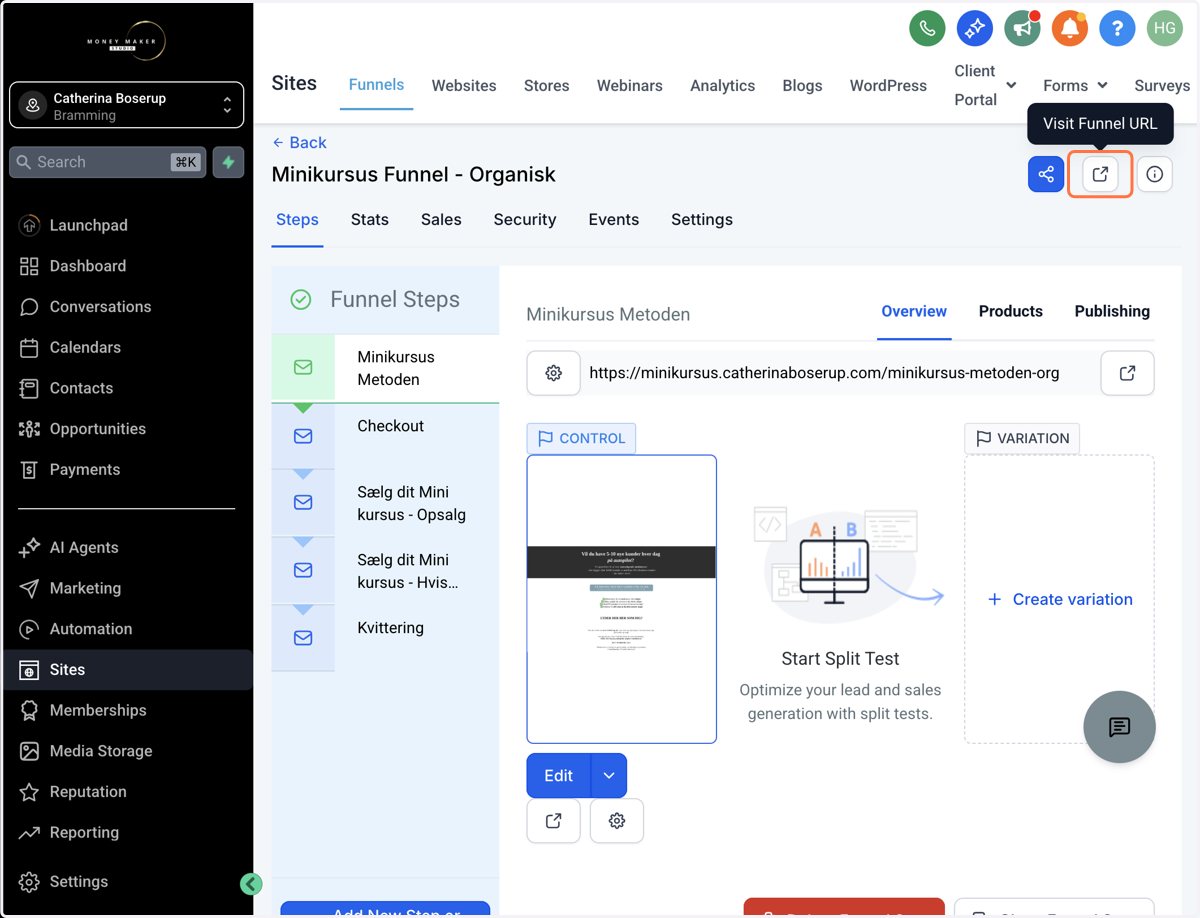Select the Kvittering funnel step
Viewport: 1200px width, 918px height.
pyautogui.click(x=385, y=638)
